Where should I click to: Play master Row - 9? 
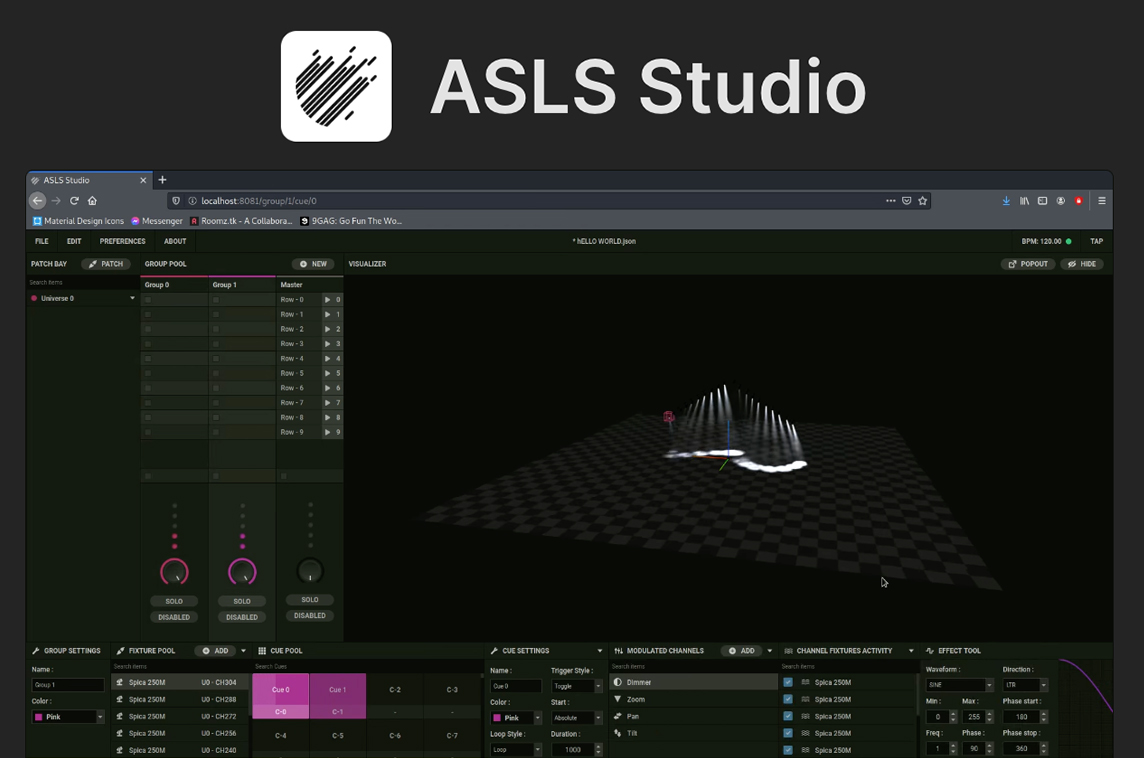pyautogui.click(x=328, y=432)
